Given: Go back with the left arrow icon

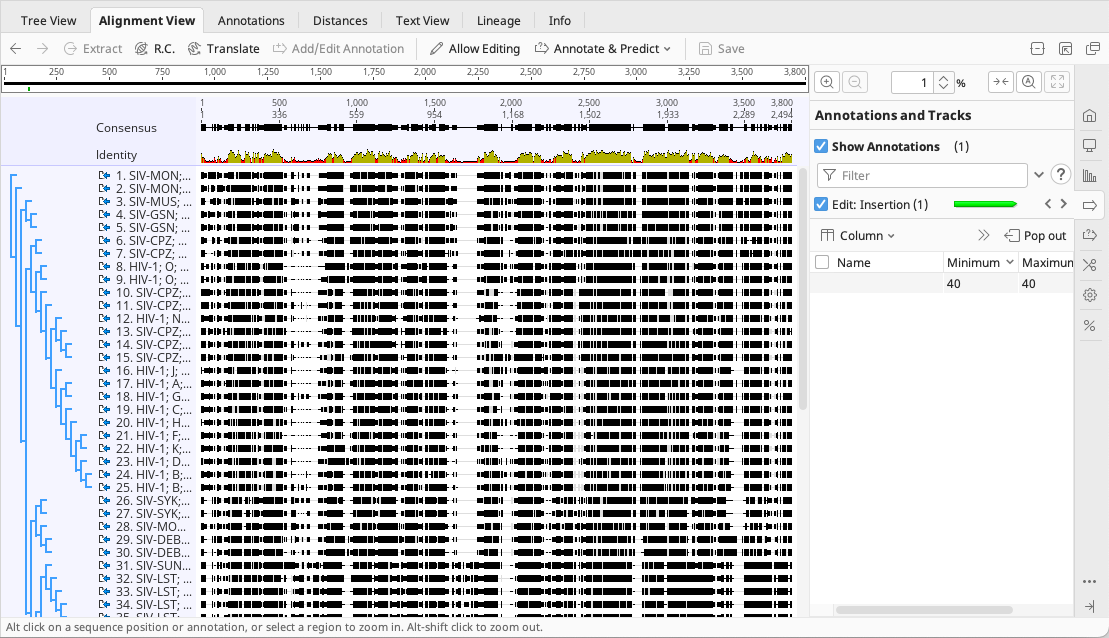Looking at the screenshot, I should [16, 49].
